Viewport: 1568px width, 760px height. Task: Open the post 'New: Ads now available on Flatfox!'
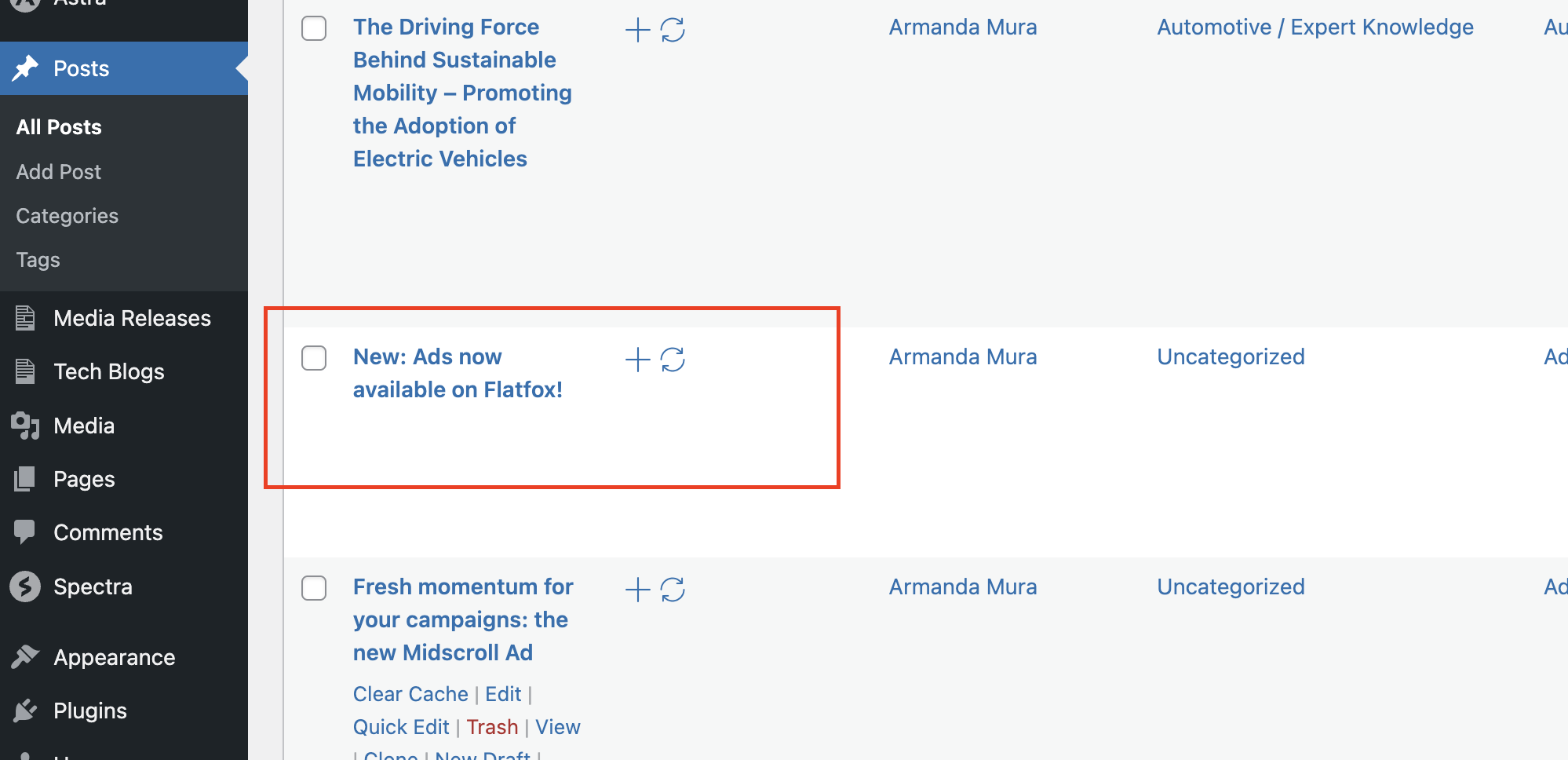point(458,373)
